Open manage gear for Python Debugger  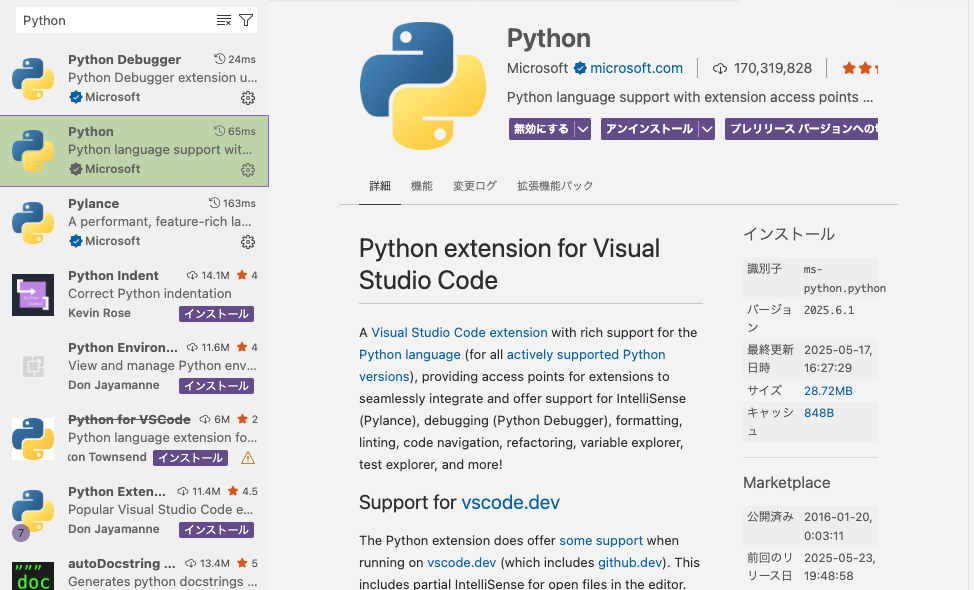click(x=248, y=98)
